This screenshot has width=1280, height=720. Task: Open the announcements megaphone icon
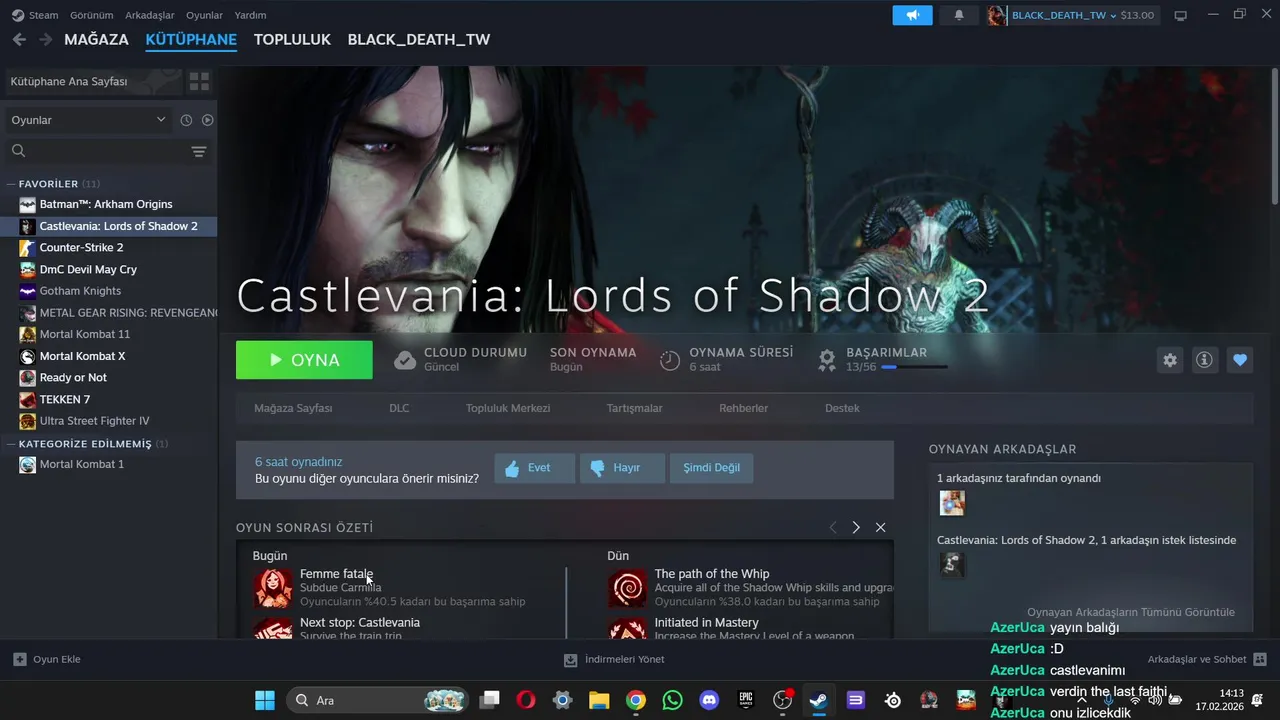912,15
